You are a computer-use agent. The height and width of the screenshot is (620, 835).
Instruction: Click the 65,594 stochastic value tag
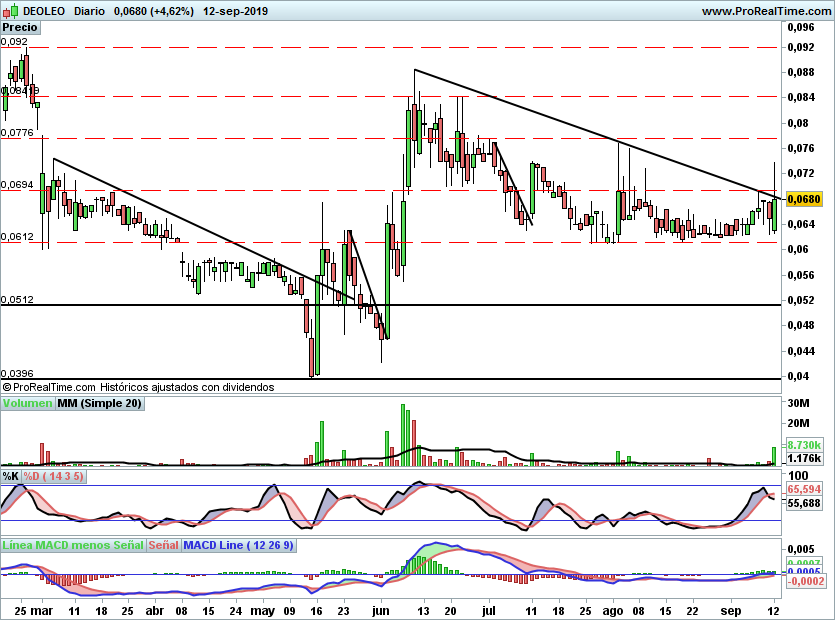pyautogui.click(x=804, y=489)
